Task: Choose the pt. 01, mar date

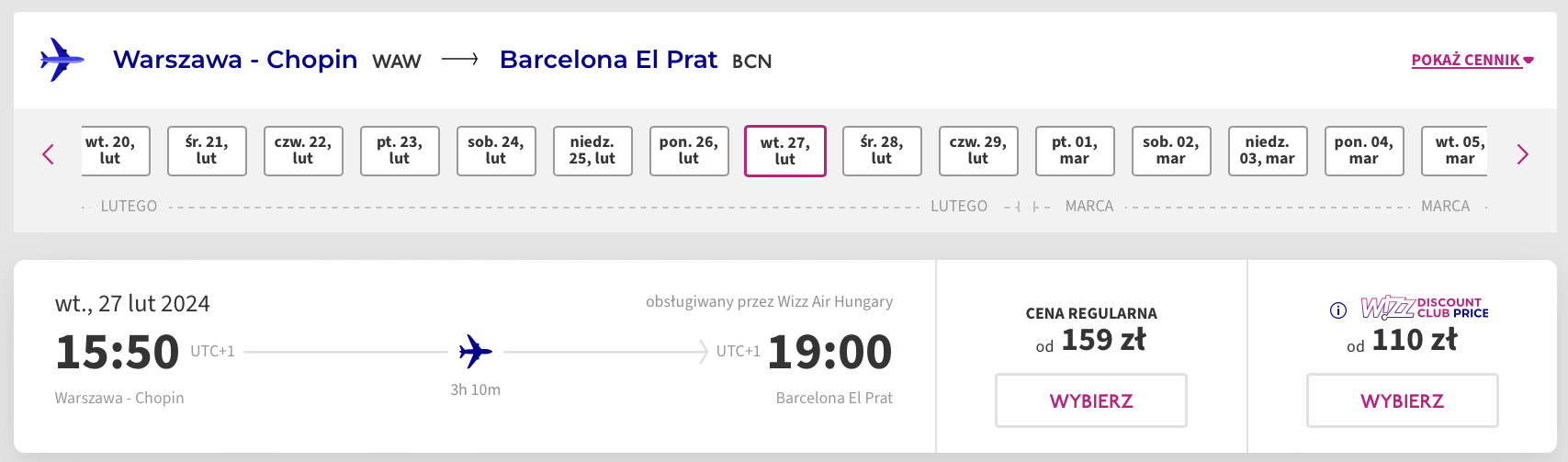Action: (1075, 151)
